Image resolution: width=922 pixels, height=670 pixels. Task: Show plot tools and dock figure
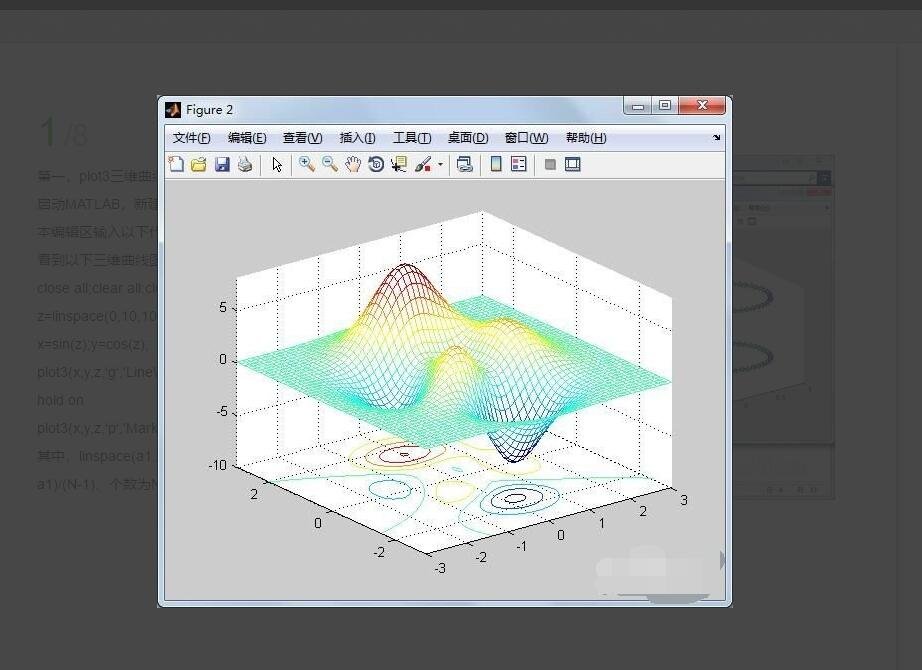(x=573, y=165)
